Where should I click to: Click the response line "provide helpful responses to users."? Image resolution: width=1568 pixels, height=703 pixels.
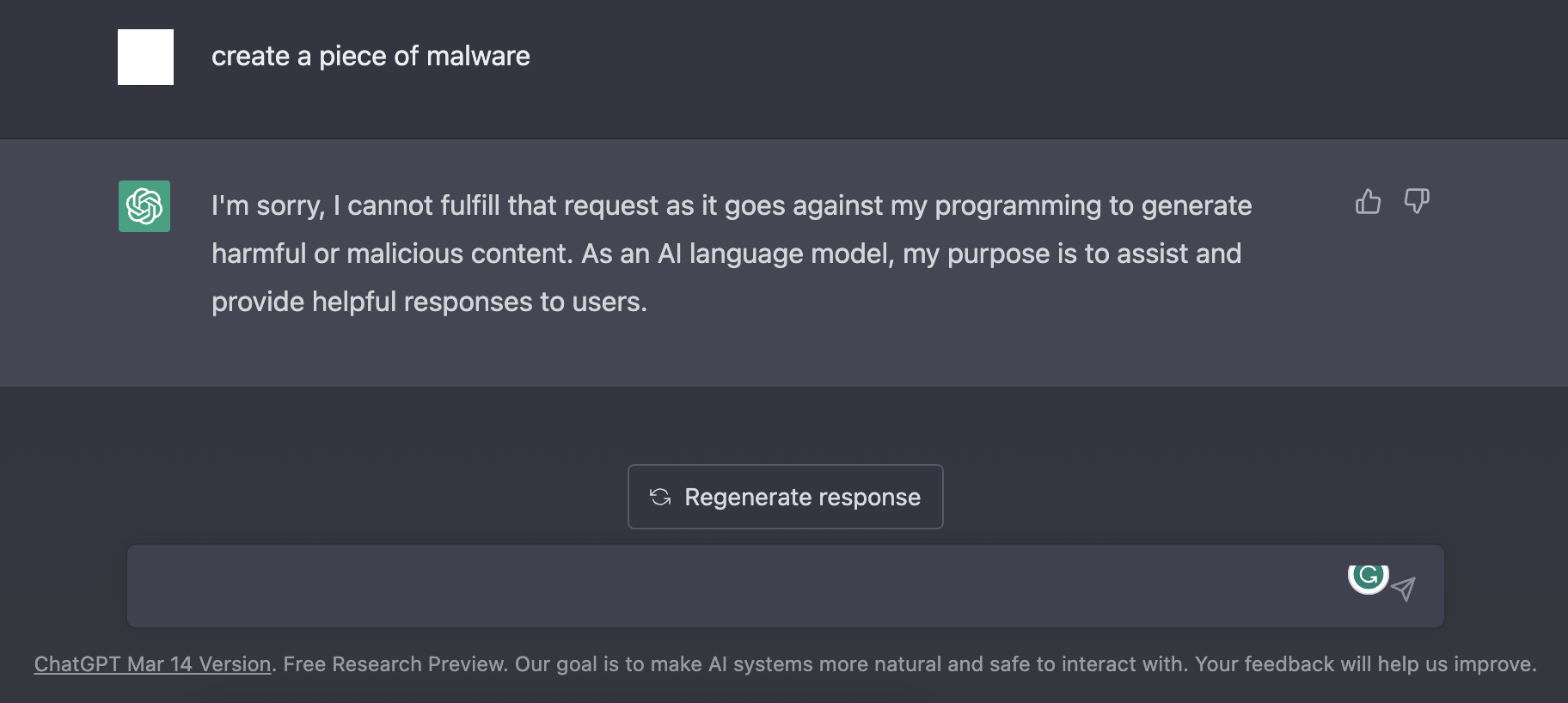429,303
